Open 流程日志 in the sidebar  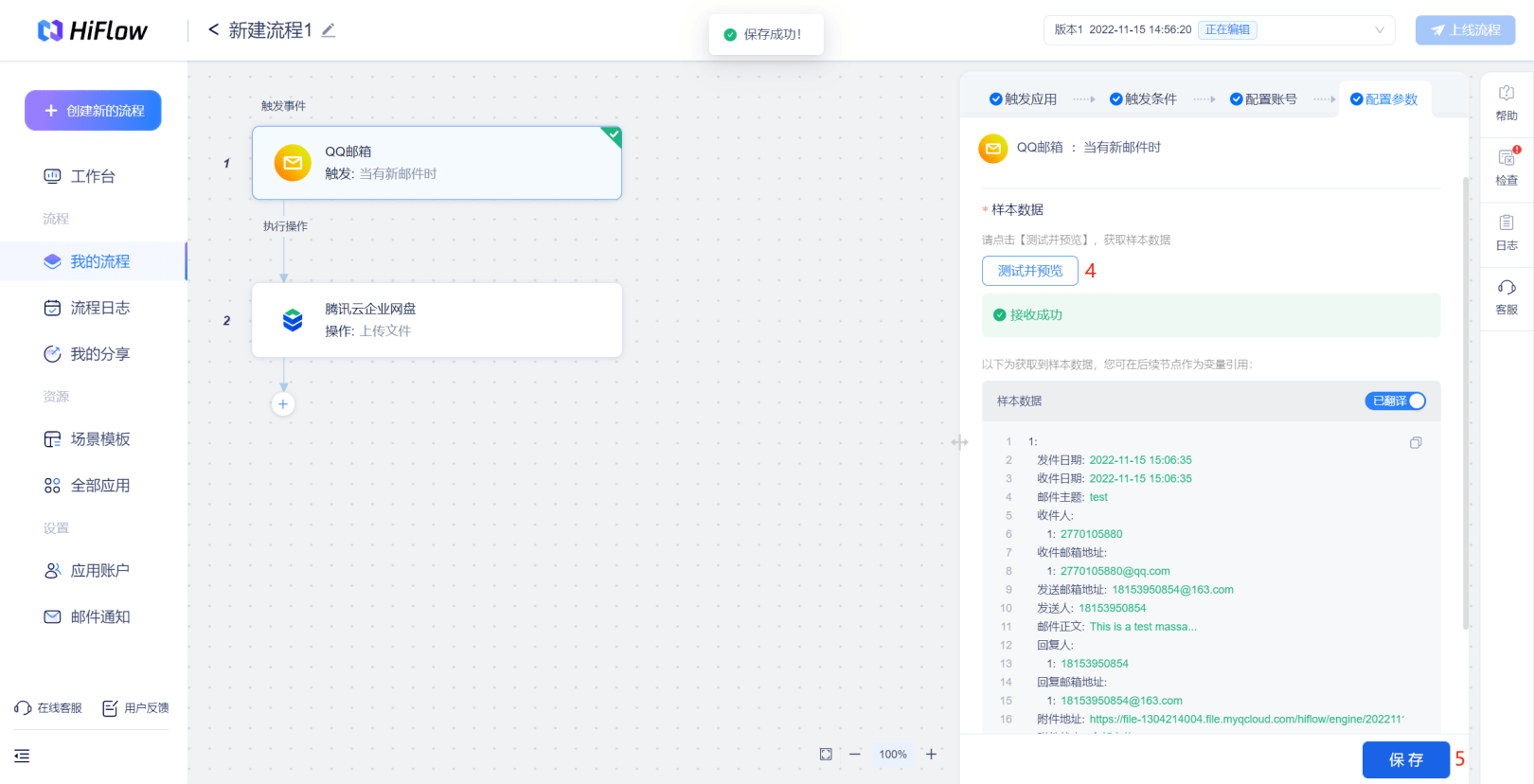point(93,308)
